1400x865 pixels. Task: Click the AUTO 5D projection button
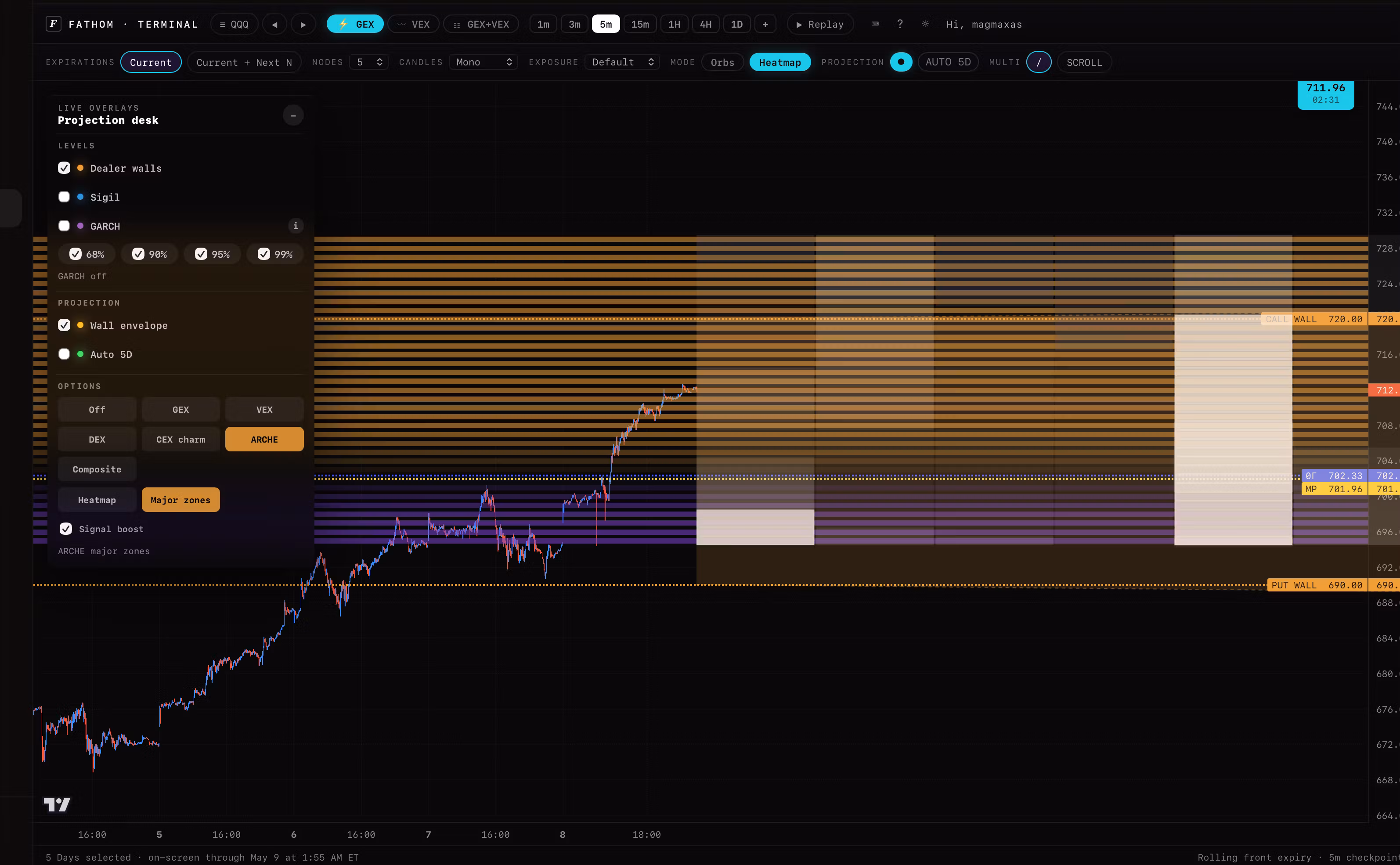[948, 62]
